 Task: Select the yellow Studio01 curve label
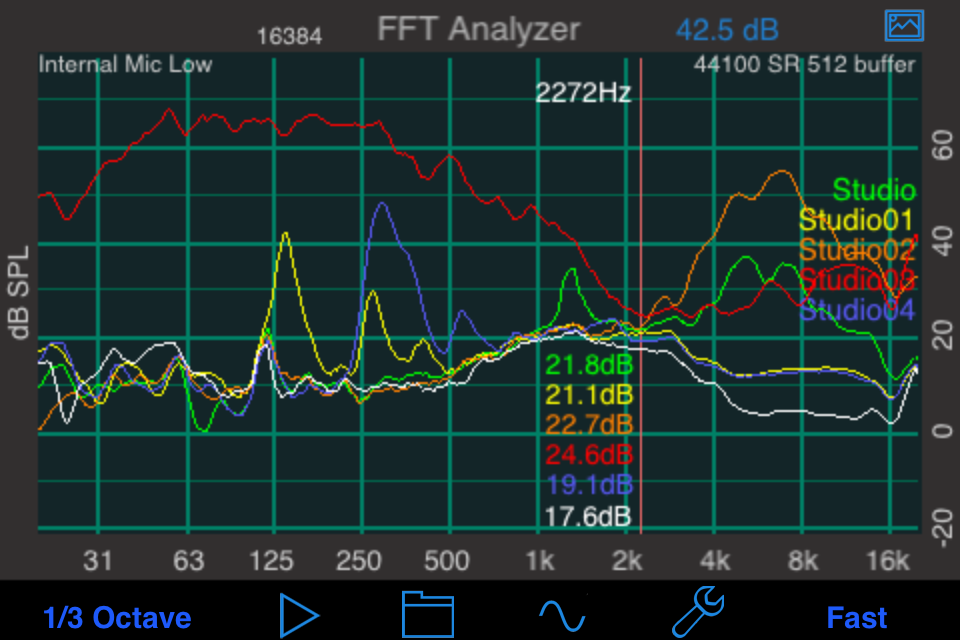856,220
